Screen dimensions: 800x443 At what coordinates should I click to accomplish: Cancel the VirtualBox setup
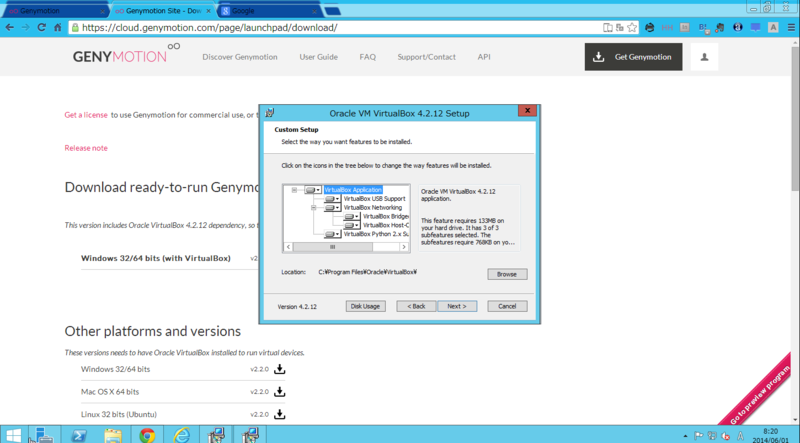tap(507, 306)
